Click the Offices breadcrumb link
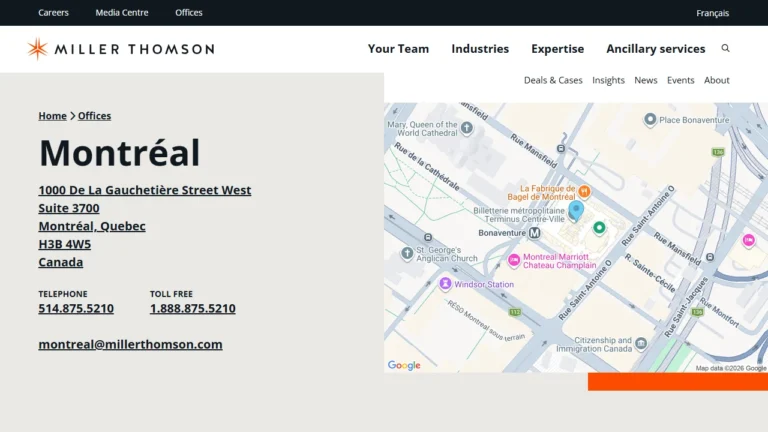The height and width of the screenshot is (432, 768). tap(95, 116)
